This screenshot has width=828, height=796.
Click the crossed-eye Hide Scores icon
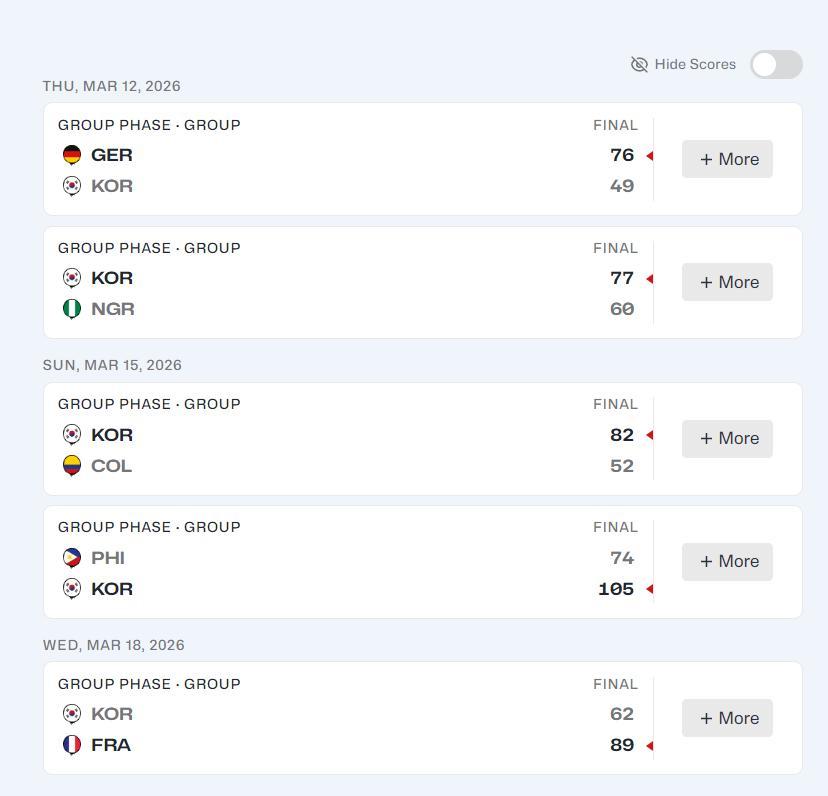[639, 65]
